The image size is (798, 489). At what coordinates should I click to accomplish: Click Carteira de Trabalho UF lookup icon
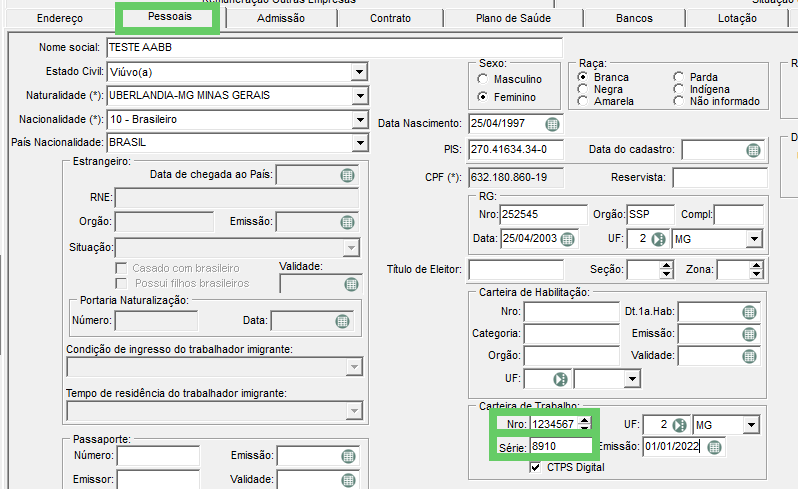tap(679, 425)
